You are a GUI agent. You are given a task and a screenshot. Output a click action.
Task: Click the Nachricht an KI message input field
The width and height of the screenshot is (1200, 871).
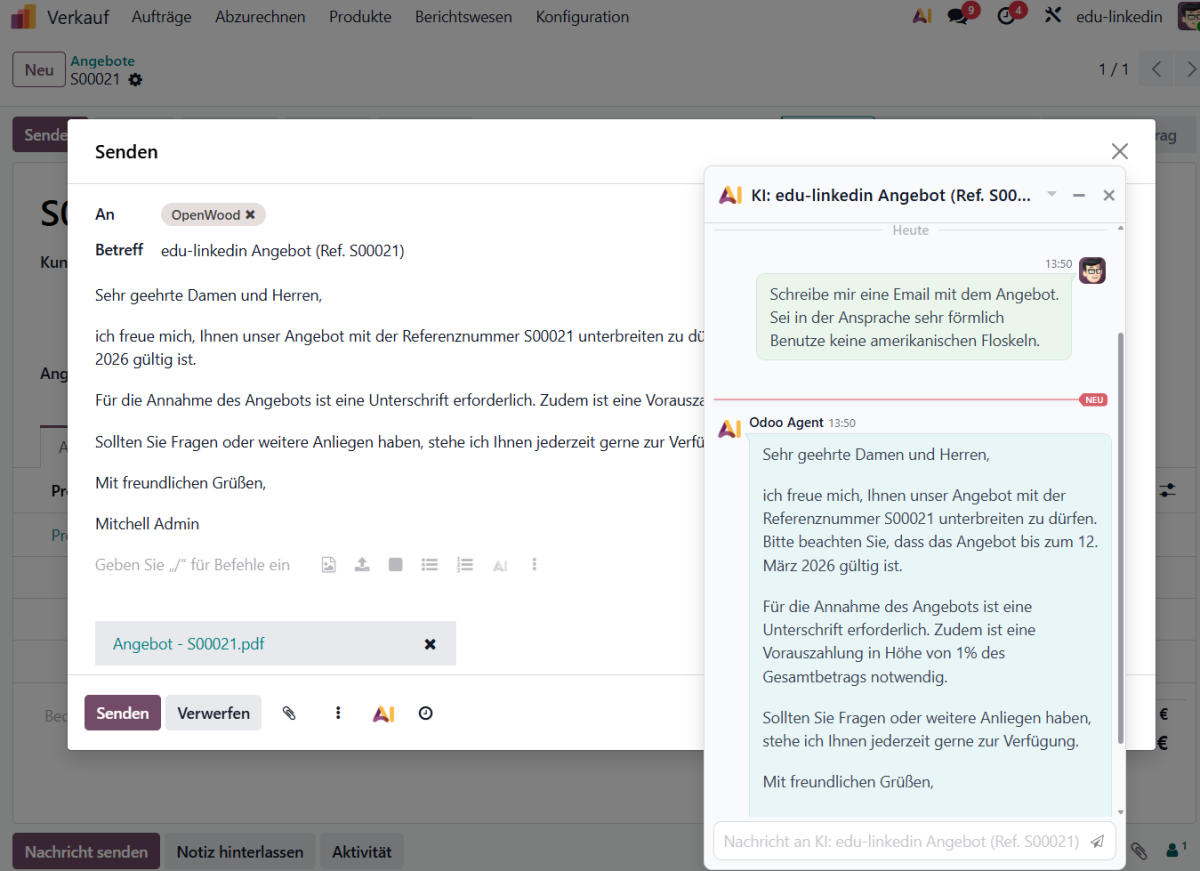click(x=900, y=841)
